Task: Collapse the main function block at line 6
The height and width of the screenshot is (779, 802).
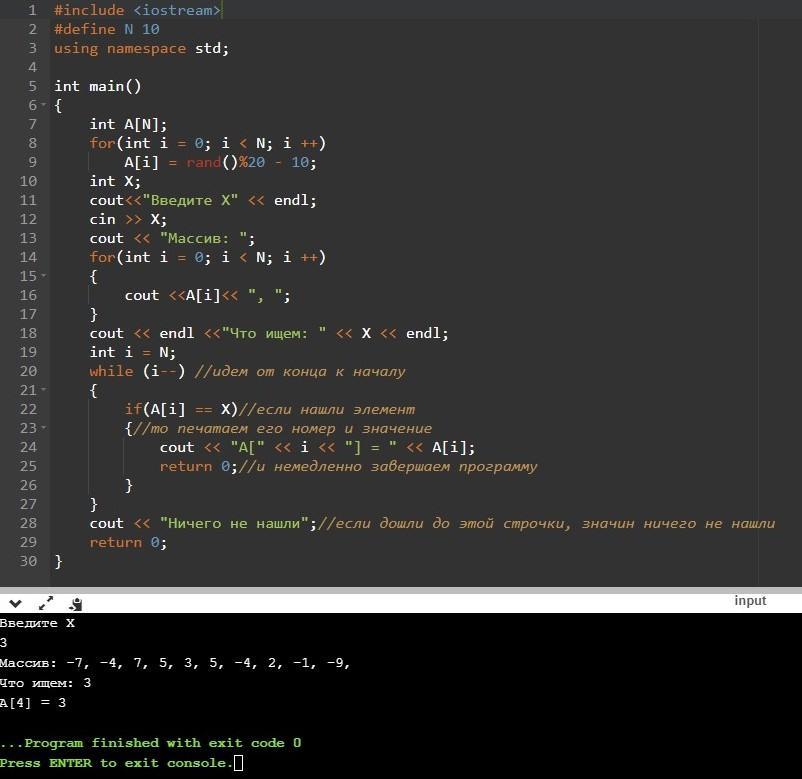Action: (43, 106)
